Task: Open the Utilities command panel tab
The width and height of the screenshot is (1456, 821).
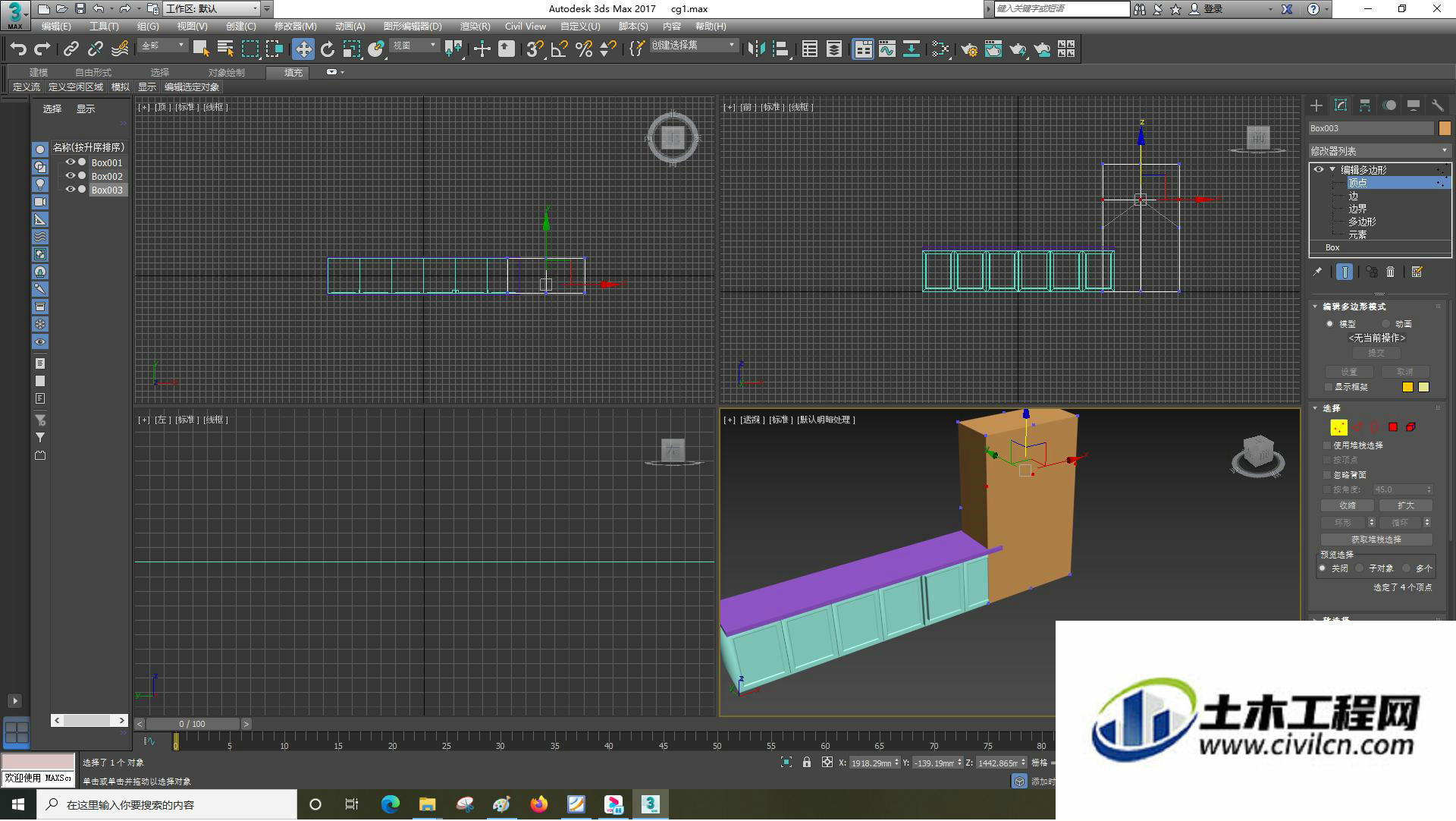Action: click(x=1438, y=106)
